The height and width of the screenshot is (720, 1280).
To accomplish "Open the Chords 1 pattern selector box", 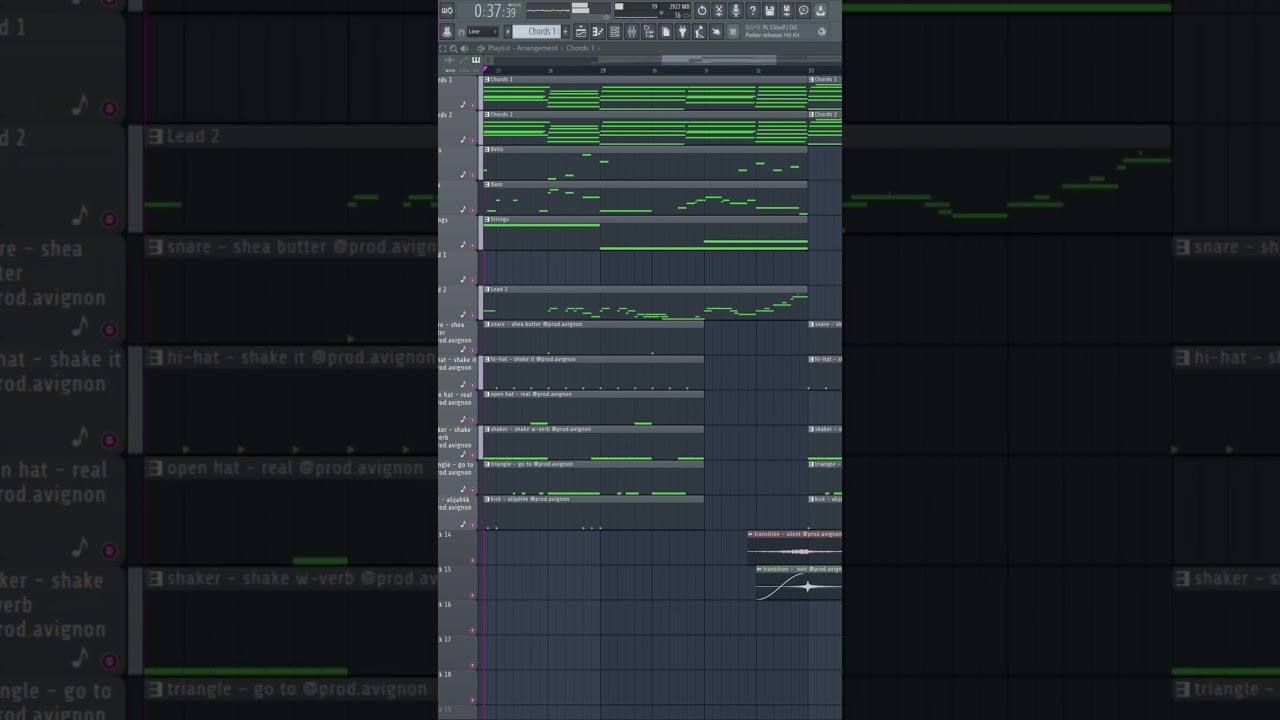I will coord(536,32).
